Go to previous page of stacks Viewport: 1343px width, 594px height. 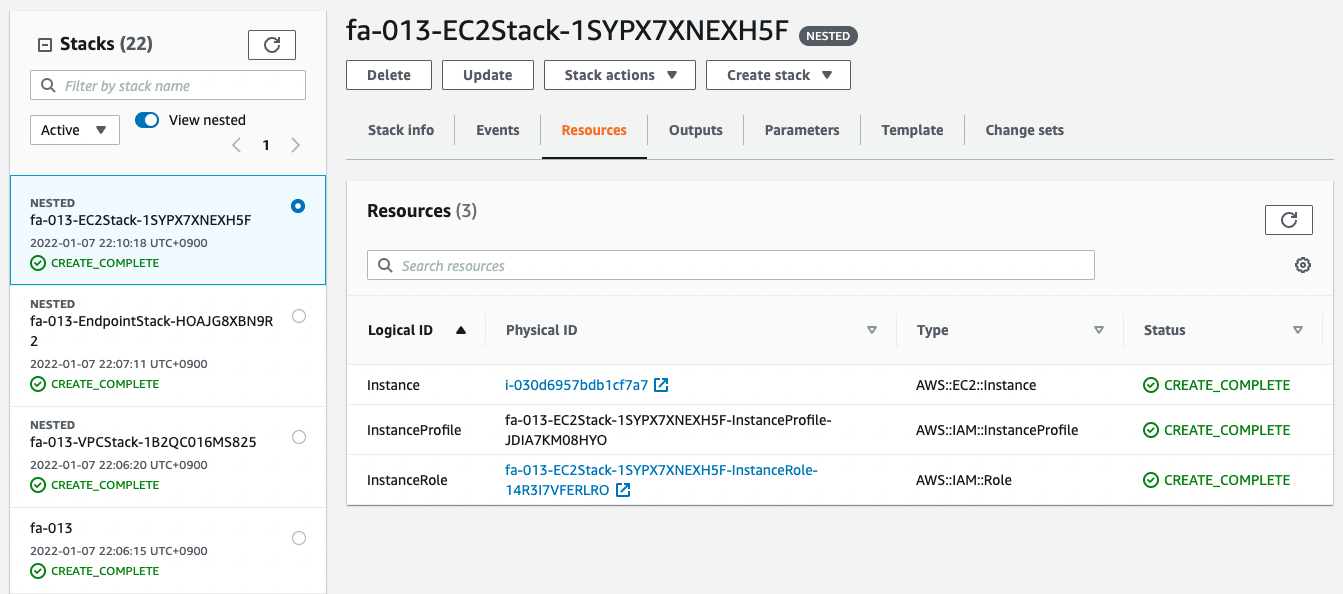[237, 145]
